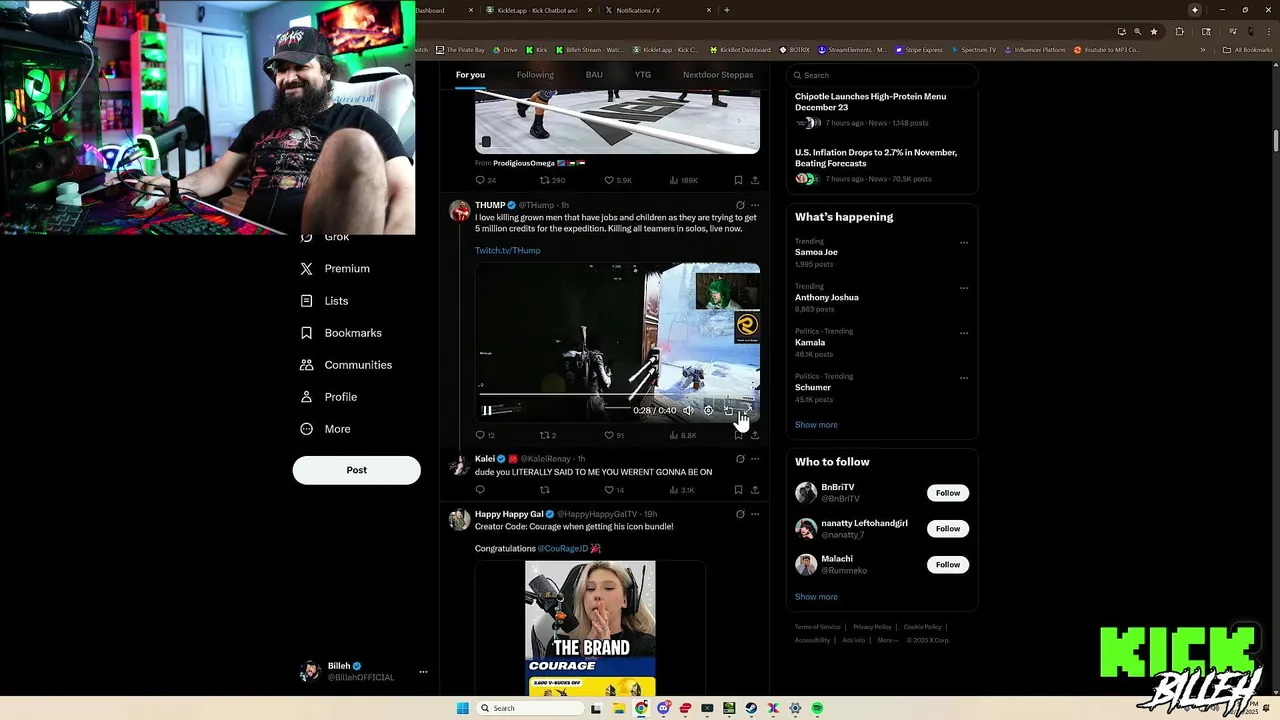
Task: Open more options on THump's post
Action: [x=755, y=205]
